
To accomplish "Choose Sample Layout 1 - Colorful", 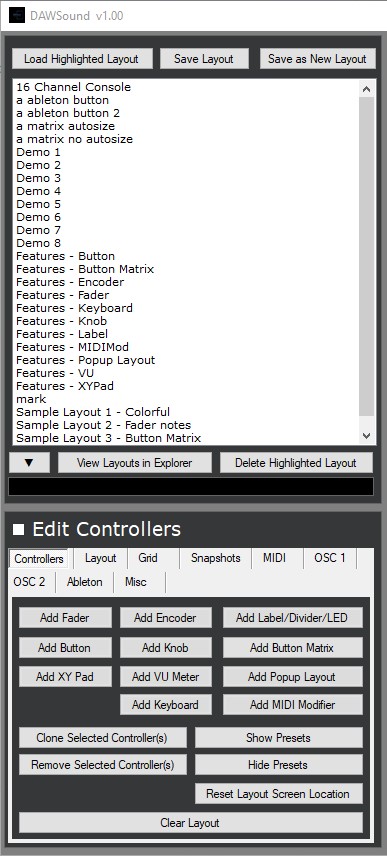I will 93,412.
